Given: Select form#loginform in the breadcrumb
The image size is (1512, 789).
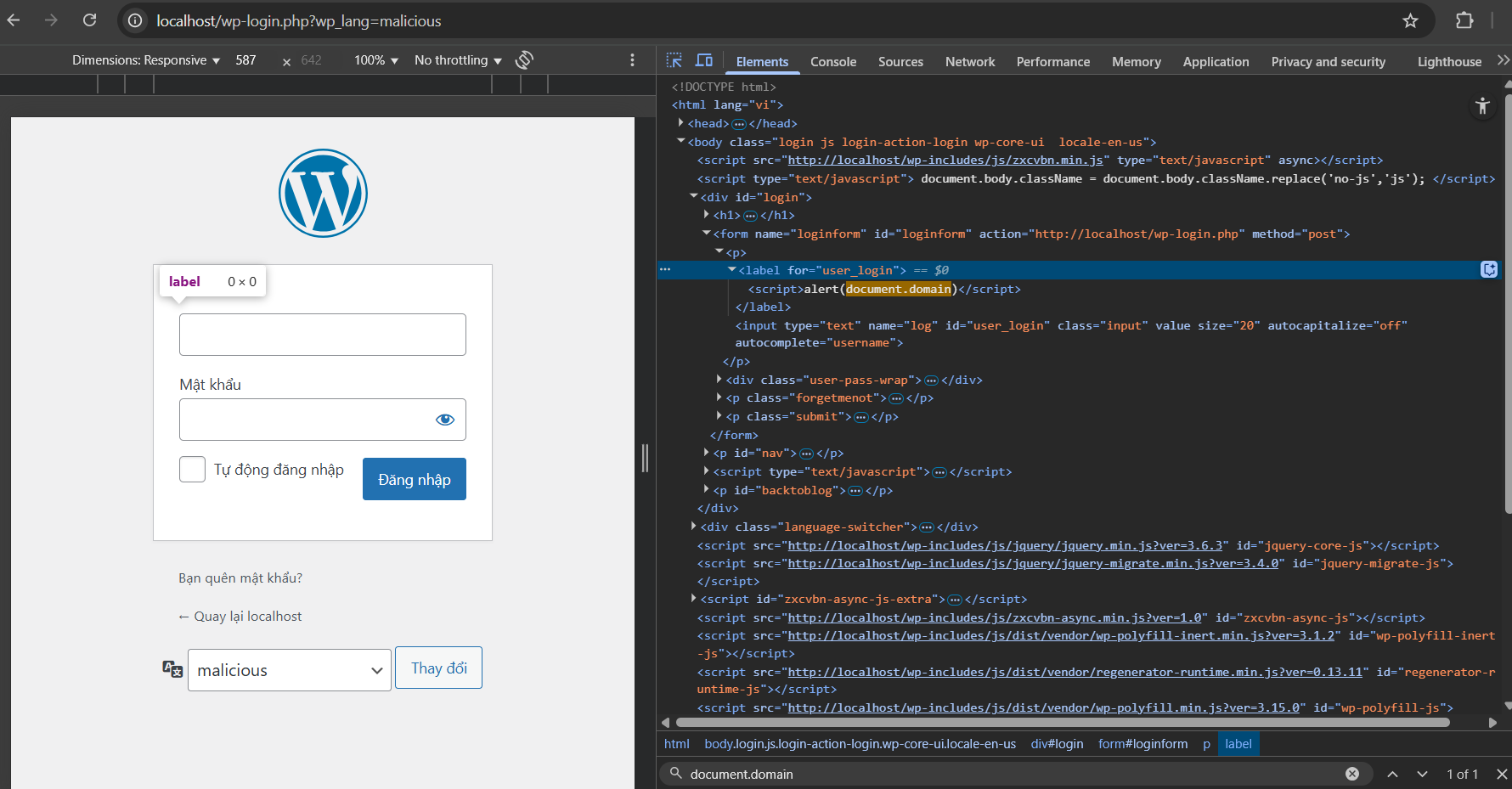Looking at the screenshot, I should 1142,744.
